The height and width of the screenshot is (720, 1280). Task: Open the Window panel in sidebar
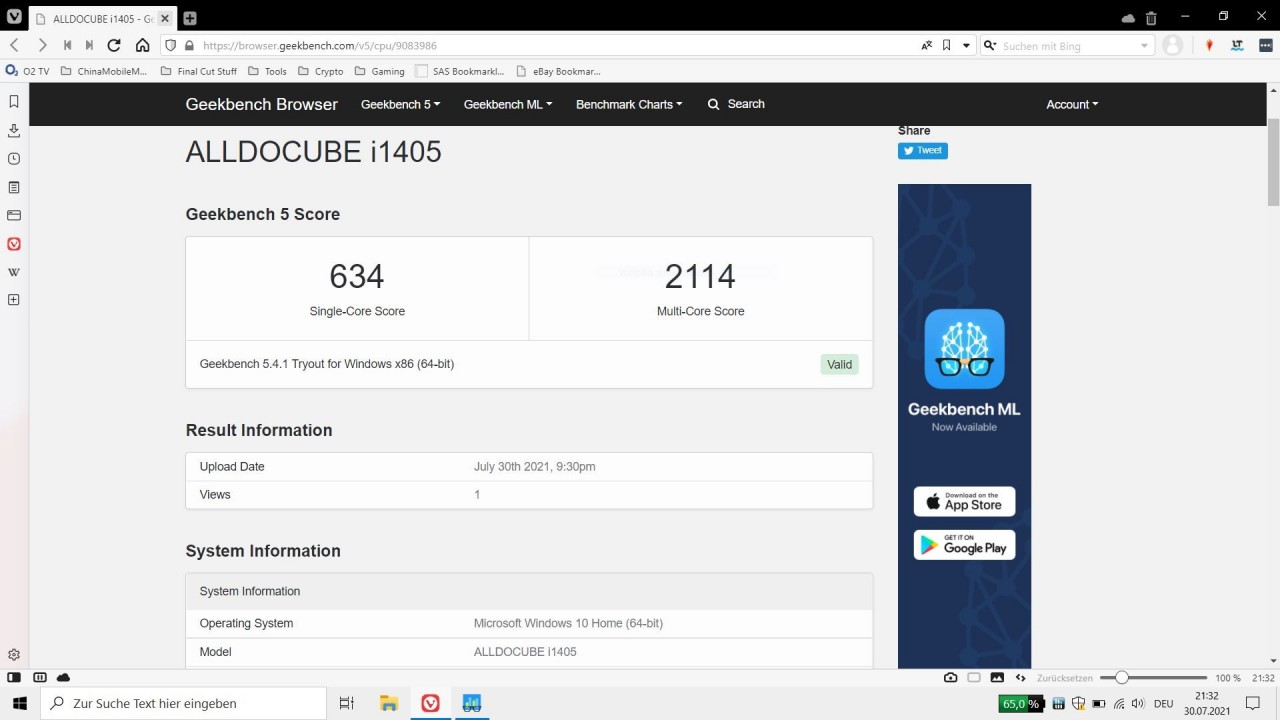tap(14, 215)
